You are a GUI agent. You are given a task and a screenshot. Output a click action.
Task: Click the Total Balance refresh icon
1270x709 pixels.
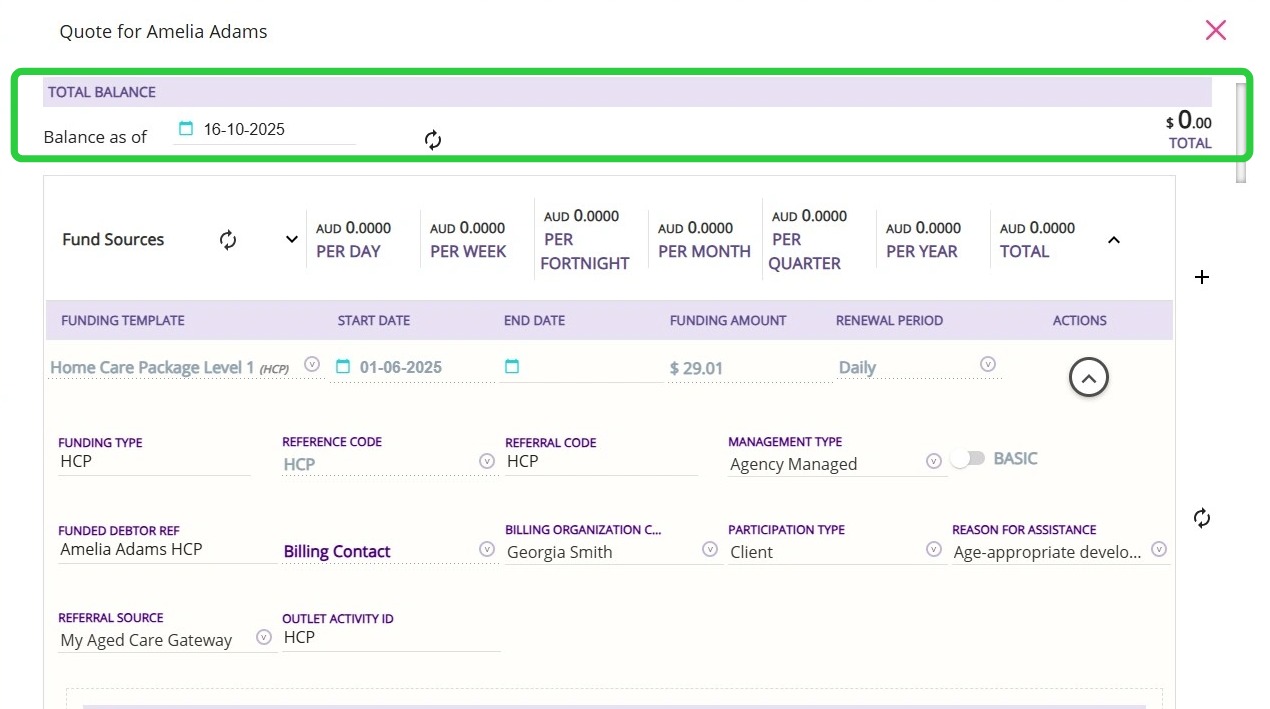click(x=433, y=140)
